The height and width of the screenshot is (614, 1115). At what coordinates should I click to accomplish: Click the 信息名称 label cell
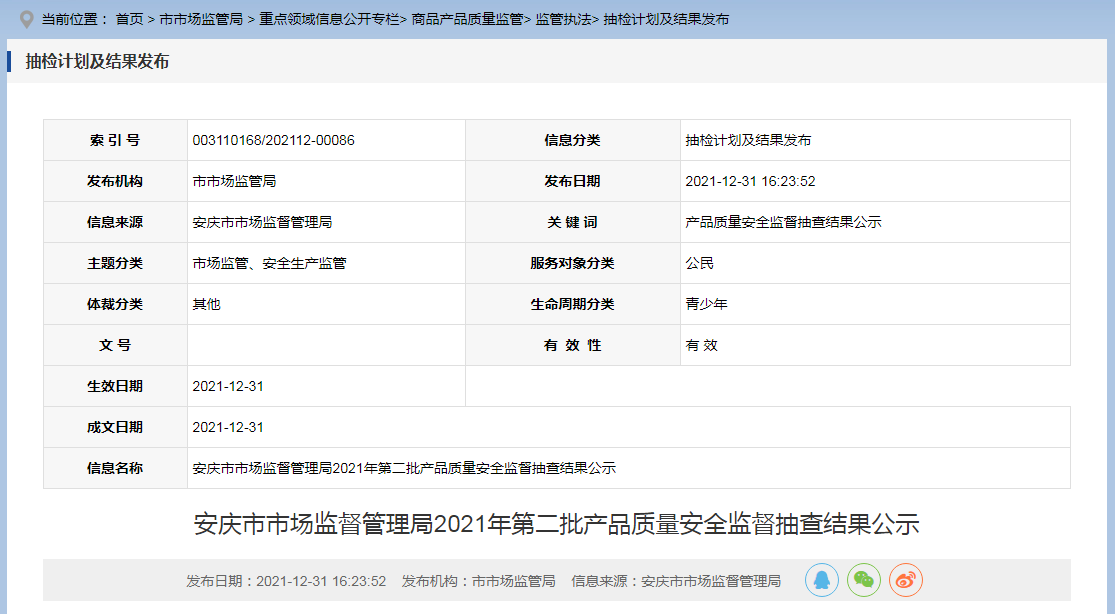(115, 468)
